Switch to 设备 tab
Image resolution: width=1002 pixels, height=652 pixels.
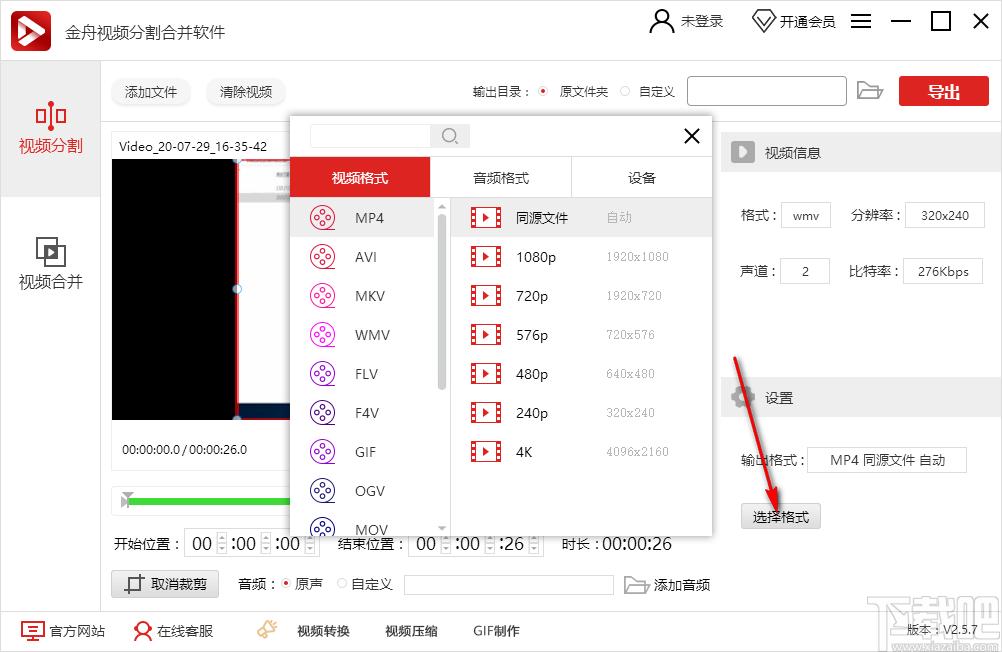[642, 178]
